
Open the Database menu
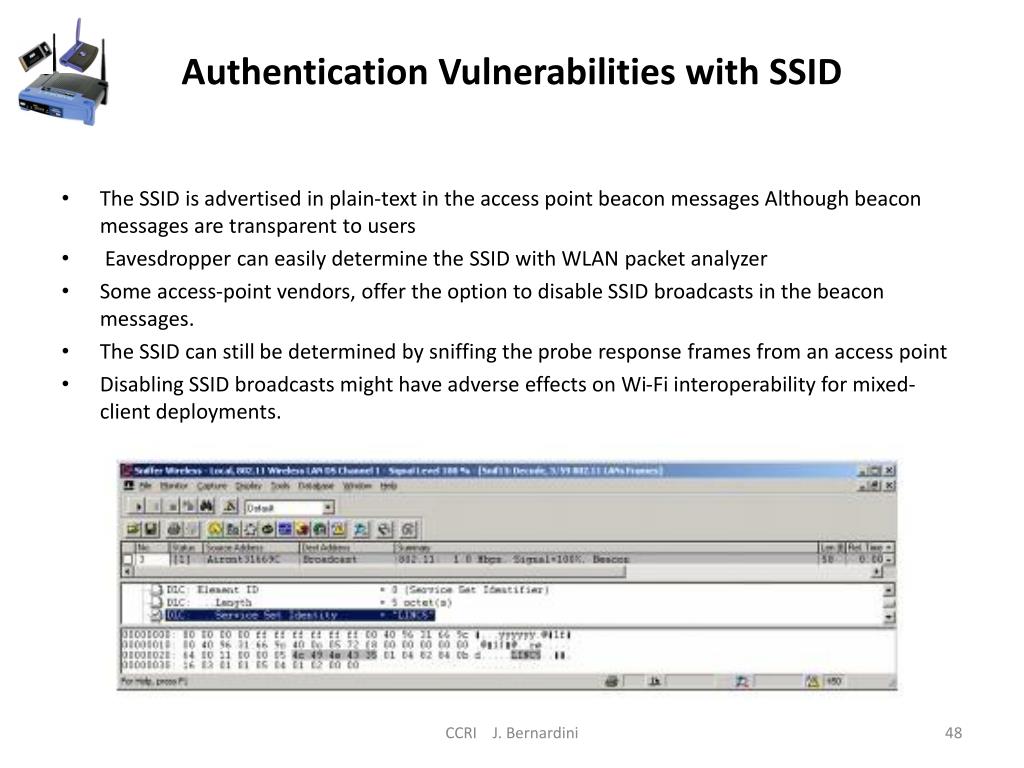(315, 486)
